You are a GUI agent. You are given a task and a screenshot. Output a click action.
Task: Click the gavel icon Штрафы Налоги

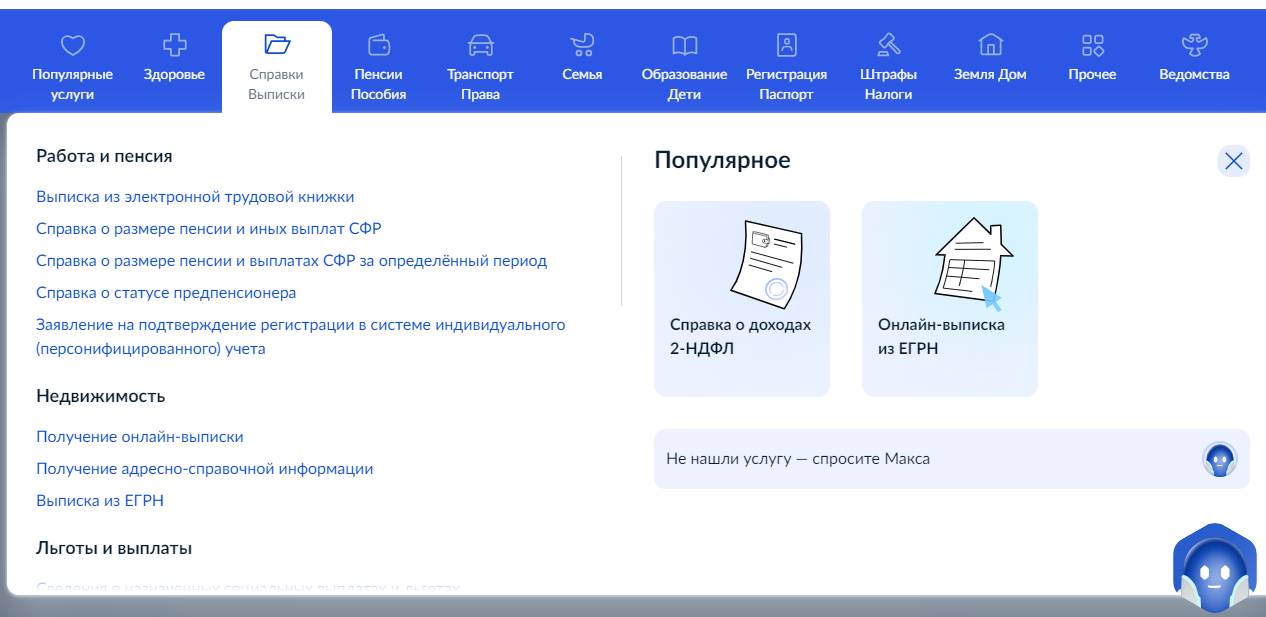[x=888, y=45]
